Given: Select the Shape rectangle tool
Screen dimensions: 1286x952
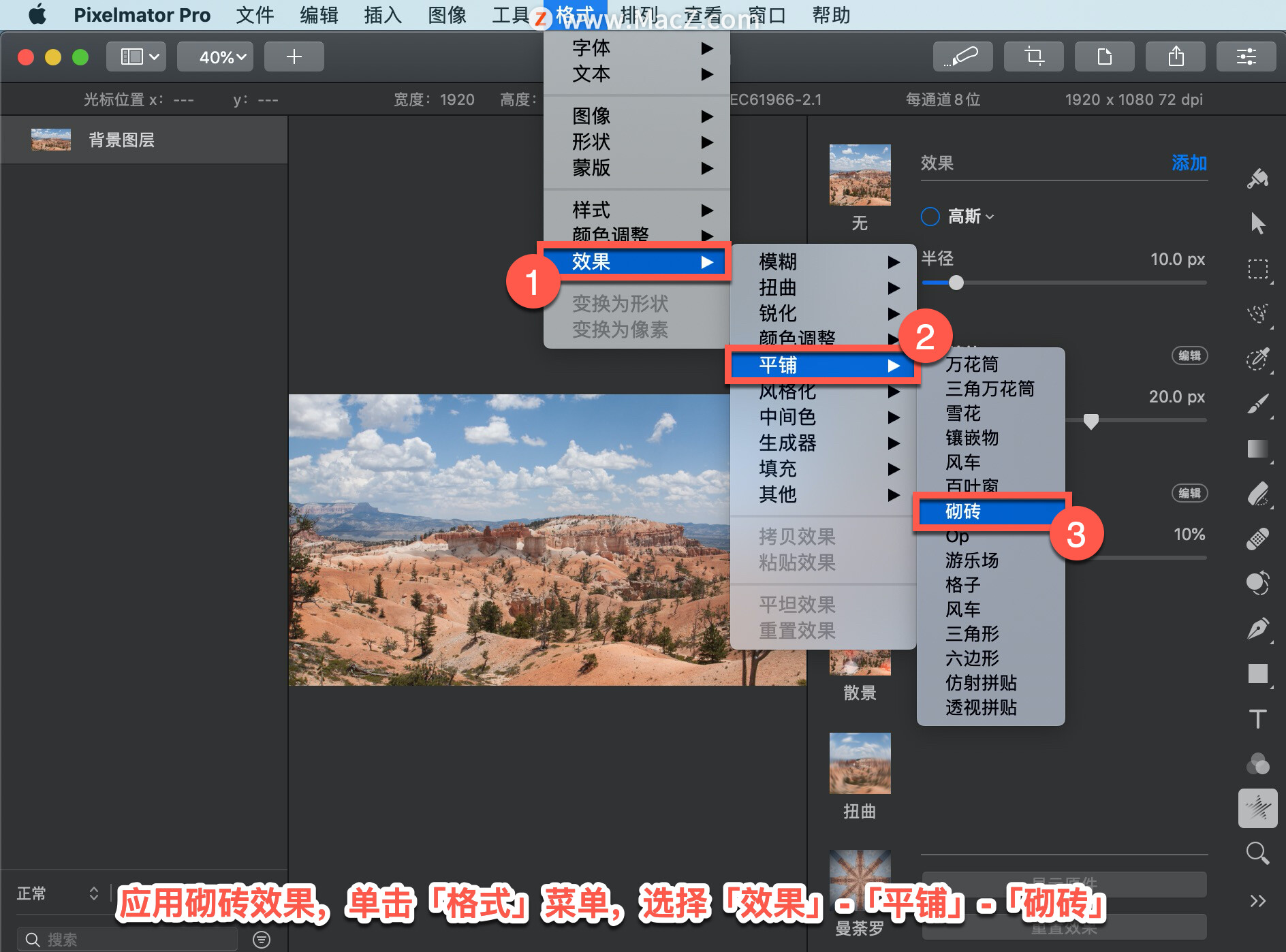Looking at the screenshot, I should point(1257,673).
